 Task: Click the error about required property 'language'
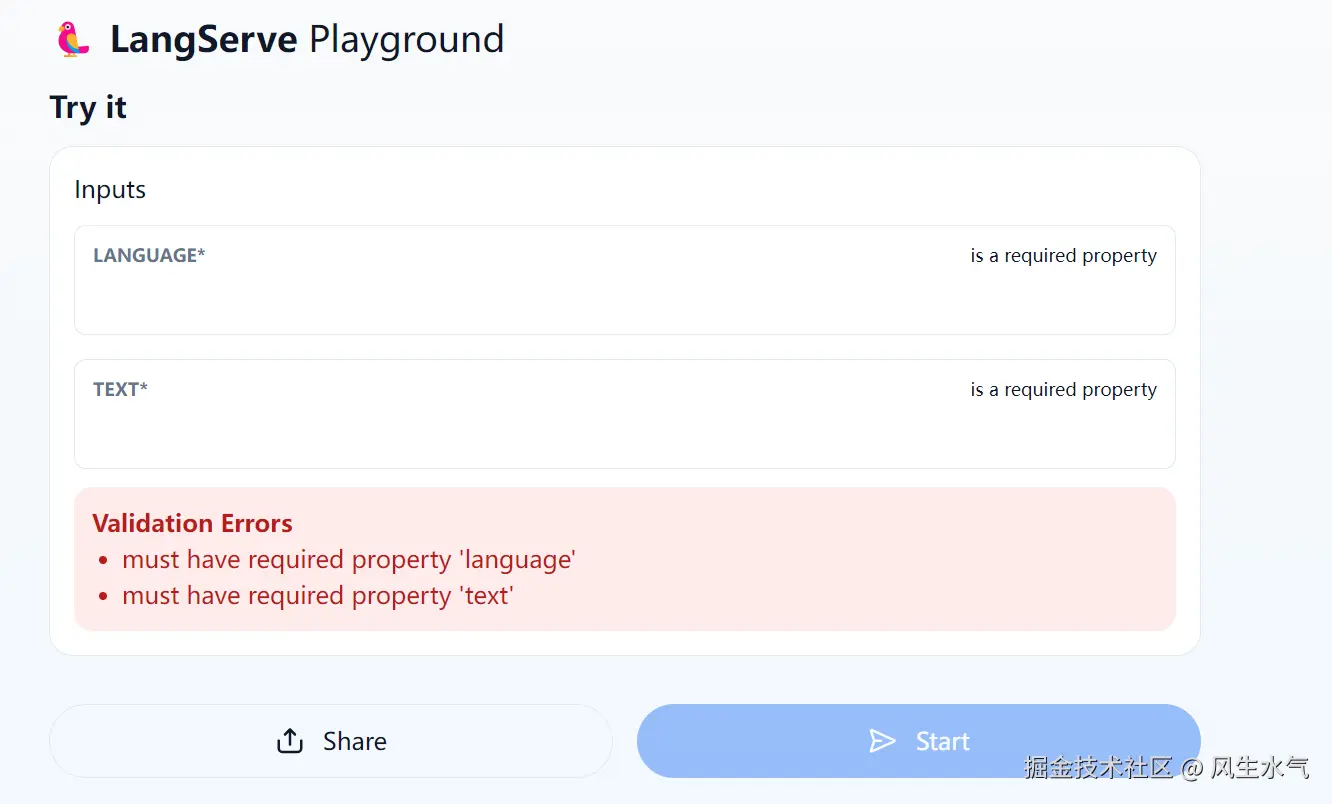(349, 560)
